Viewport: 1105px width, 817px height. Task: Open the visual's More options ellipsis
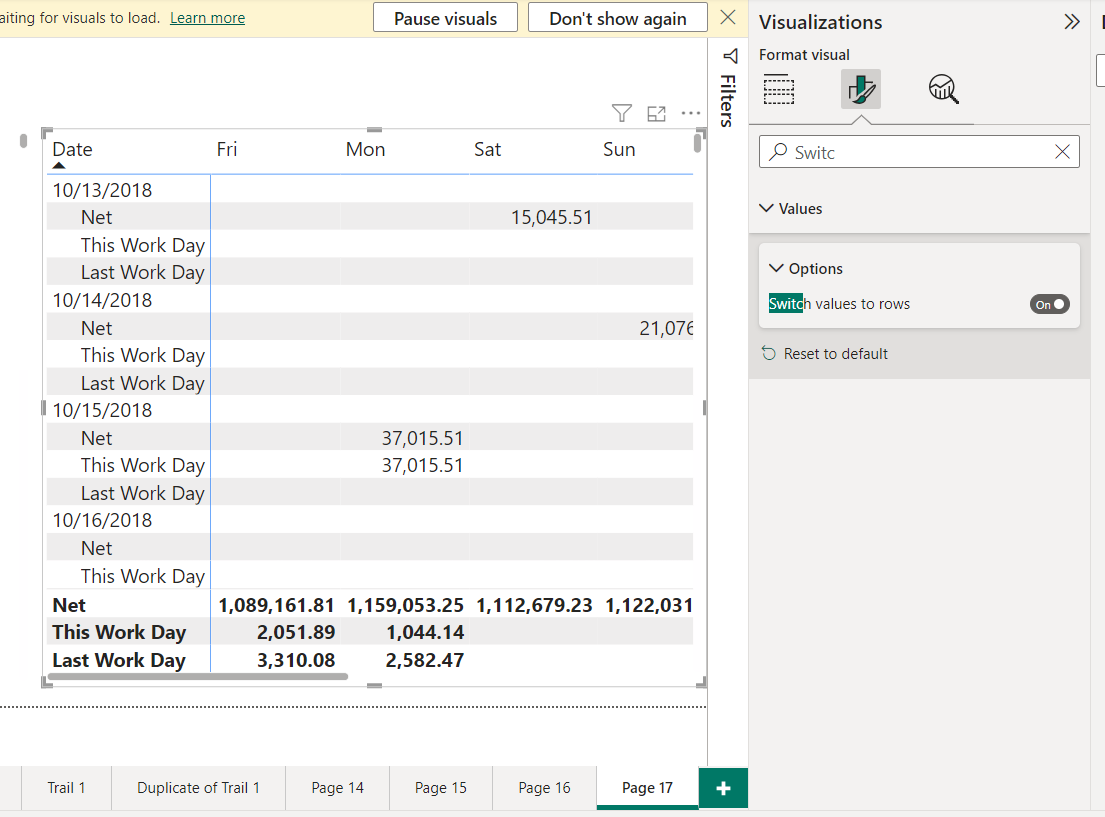click(x=691, y=113)
